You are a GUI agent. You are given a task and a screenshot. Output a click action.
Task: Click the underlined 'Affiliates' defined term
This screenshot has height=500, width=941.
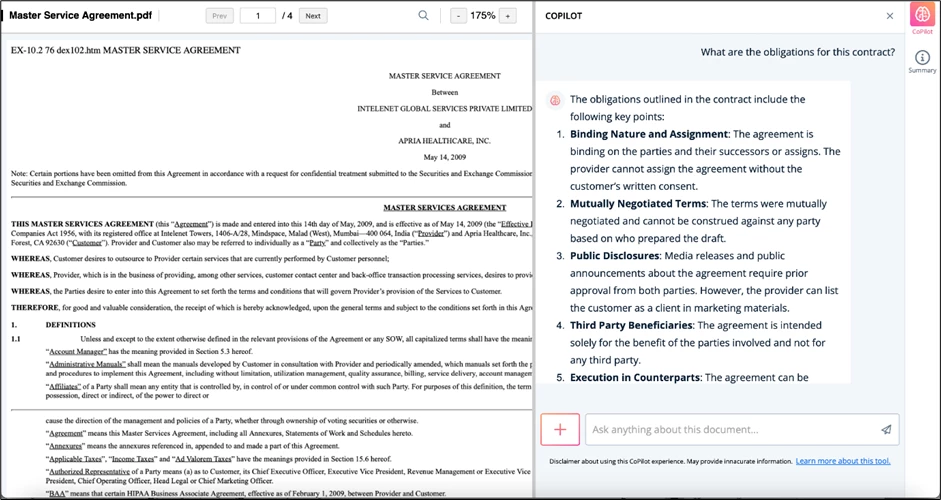pyautogui.click(x=65, y=387)
